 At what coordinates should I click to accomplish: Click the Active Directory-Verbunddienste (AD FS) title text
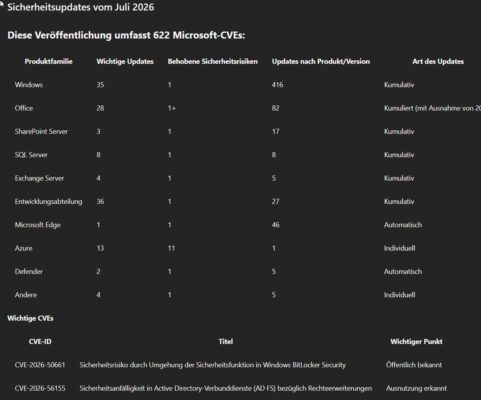coord(226,388)
